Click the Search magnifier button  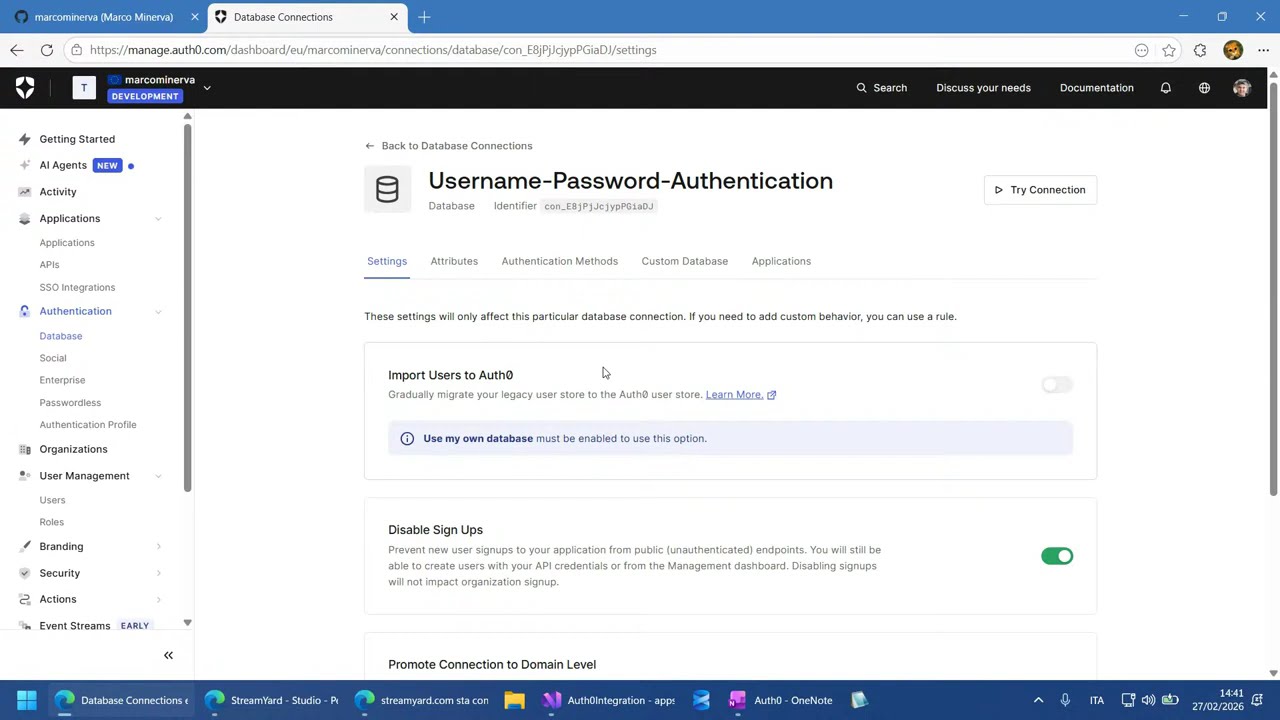tap(881, 88)
